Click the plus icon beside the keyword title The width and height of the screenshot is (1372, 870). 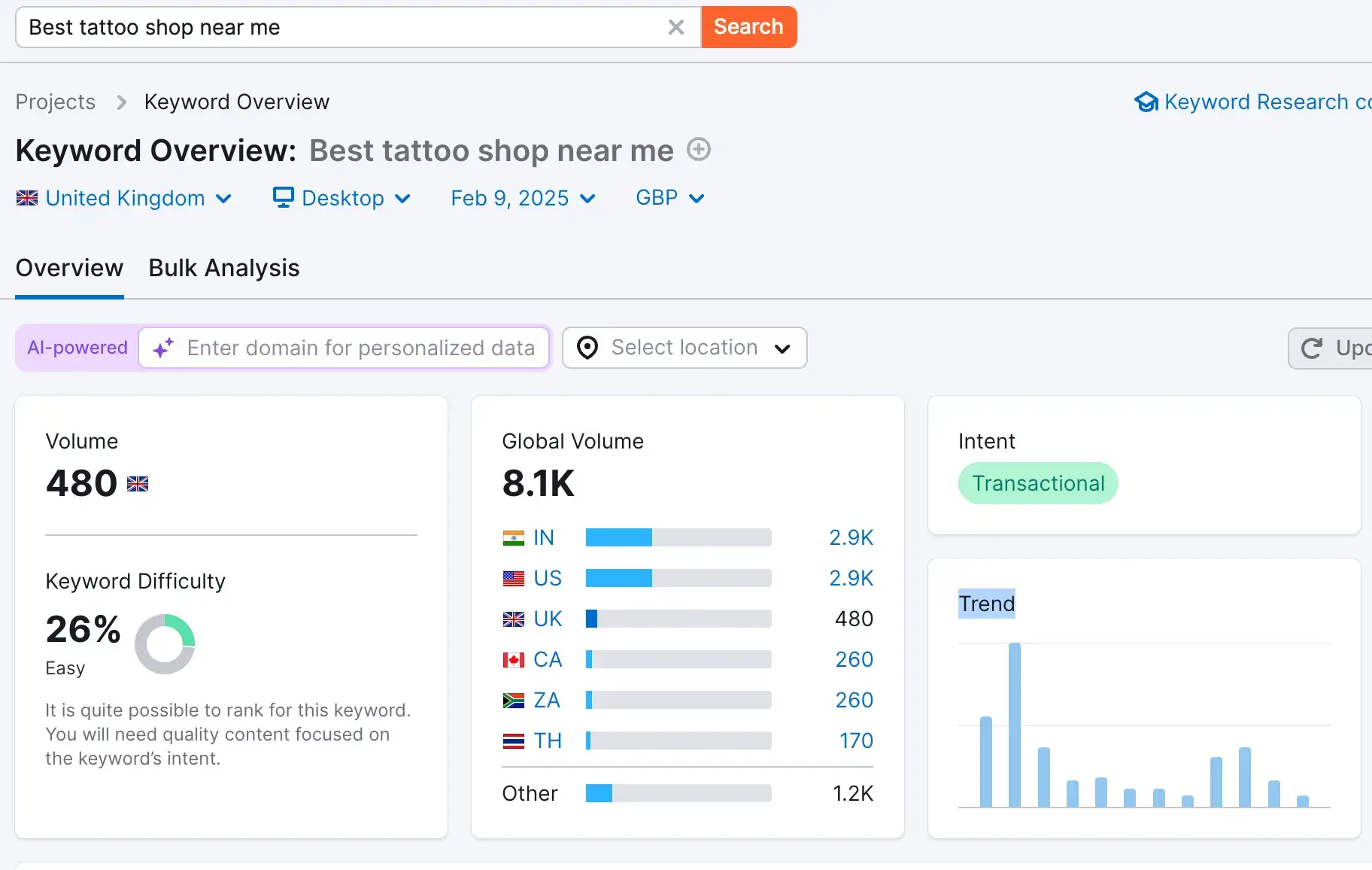(699, 150)
